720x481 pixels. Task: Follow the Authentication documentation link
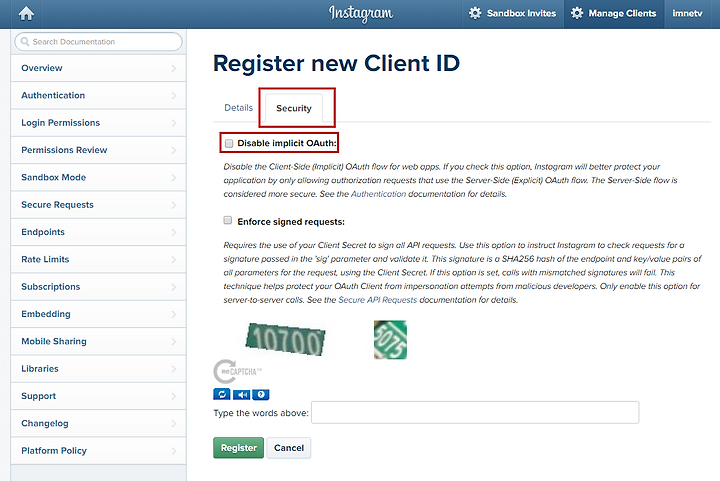click(x=378, y=194)
